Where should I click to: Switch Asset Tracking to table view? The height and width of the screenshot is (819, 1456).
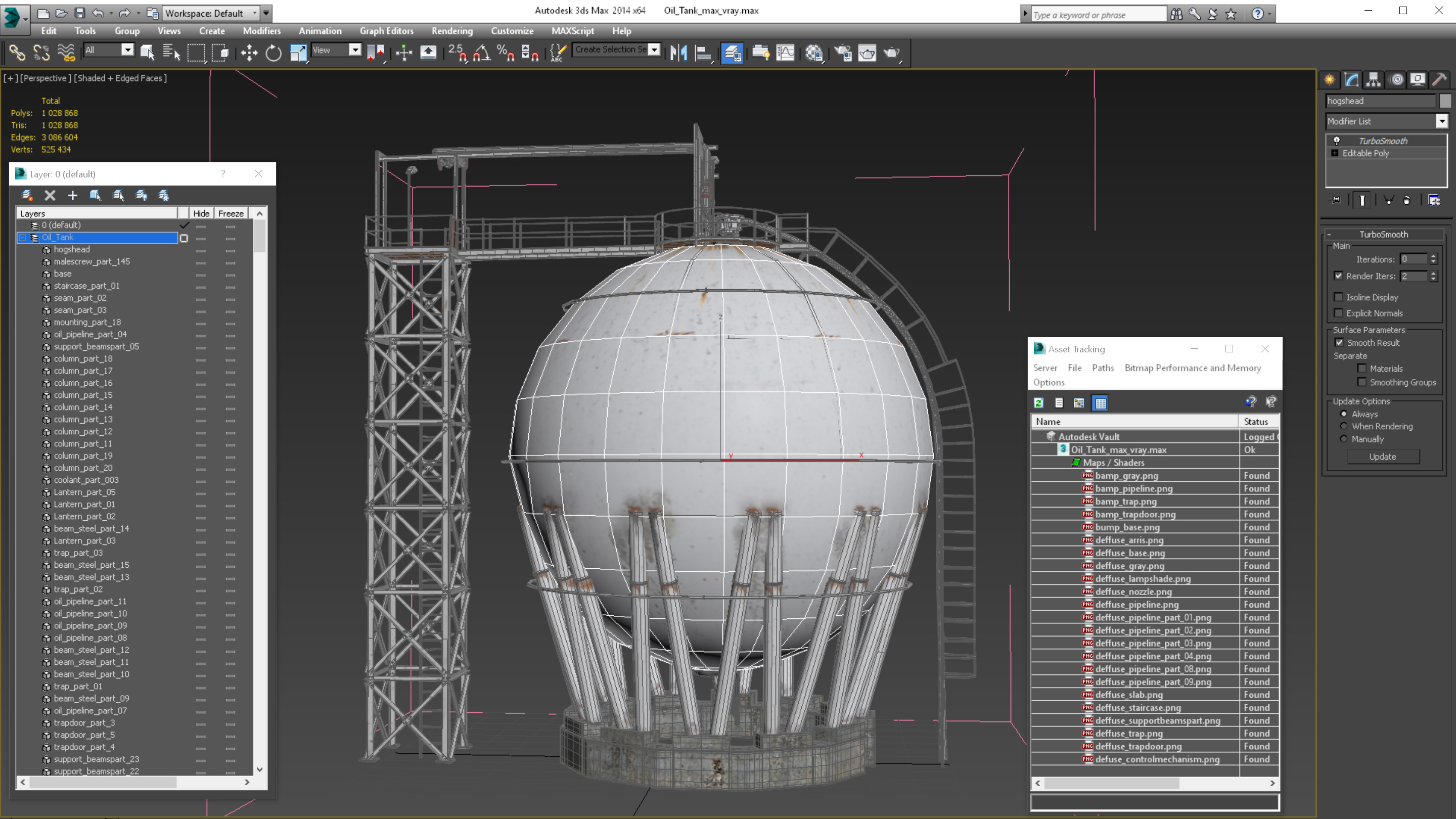pyautogui.click(x=1100, y=403)
